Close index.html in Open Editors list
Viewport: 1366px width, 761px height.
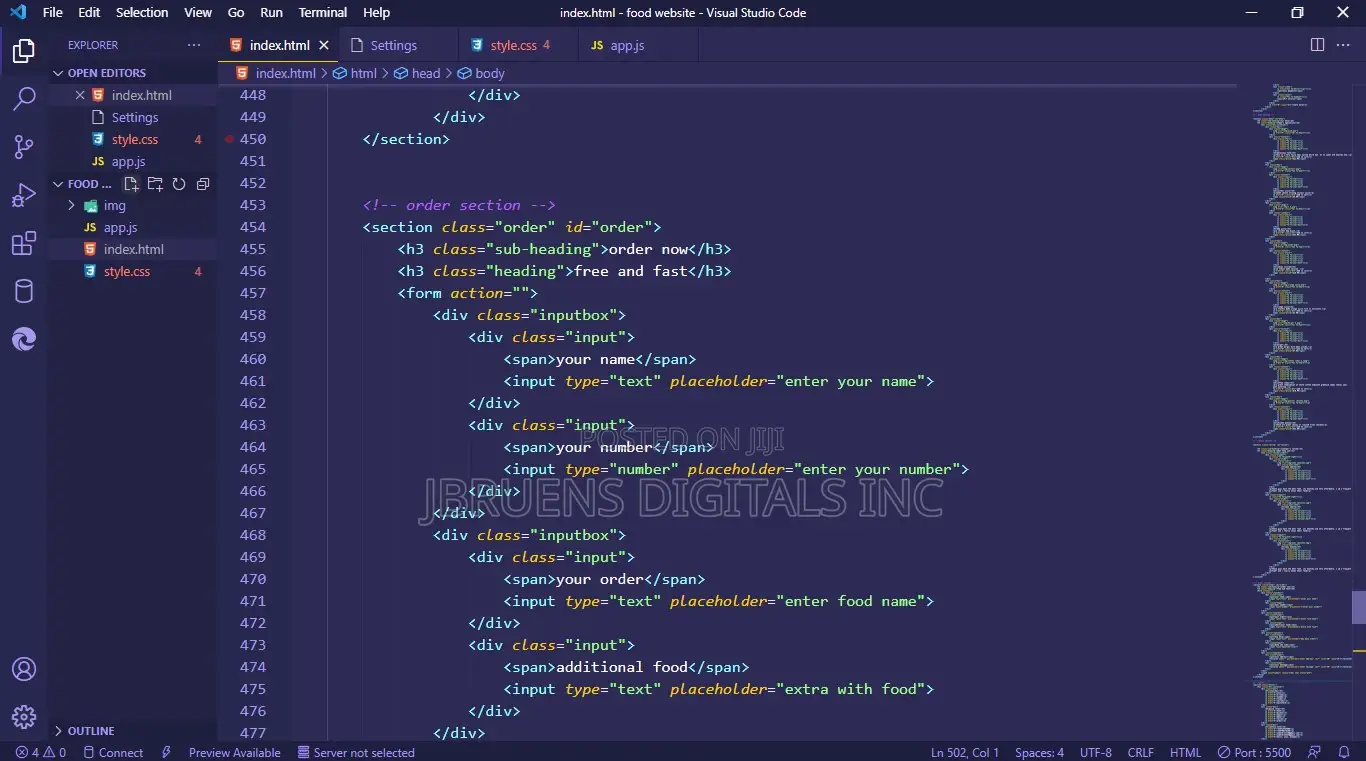pyautogui.click(x=80, y=95)
